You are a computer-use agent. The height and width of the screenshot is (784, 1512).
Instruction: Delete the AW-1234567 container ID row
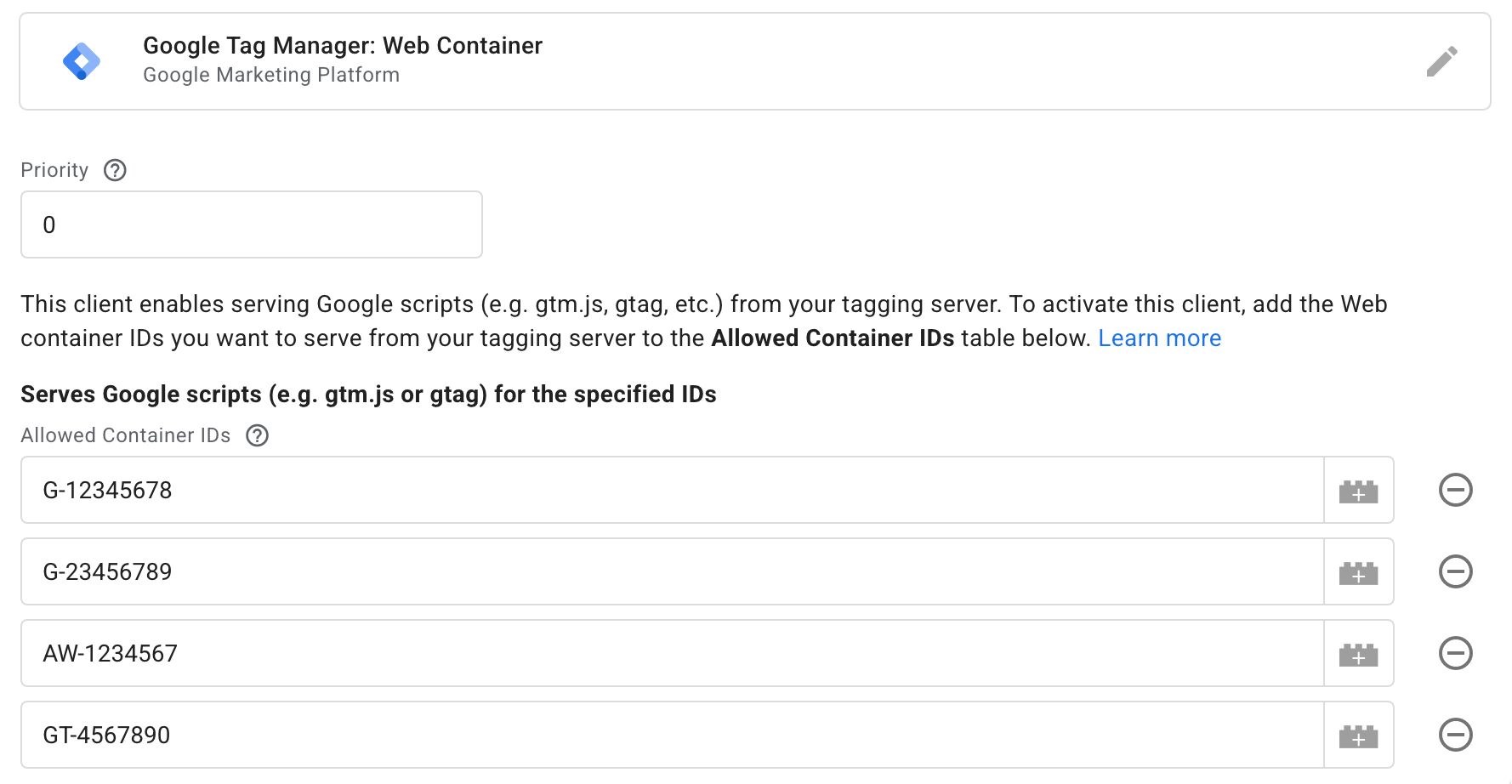coord(1455,653)
